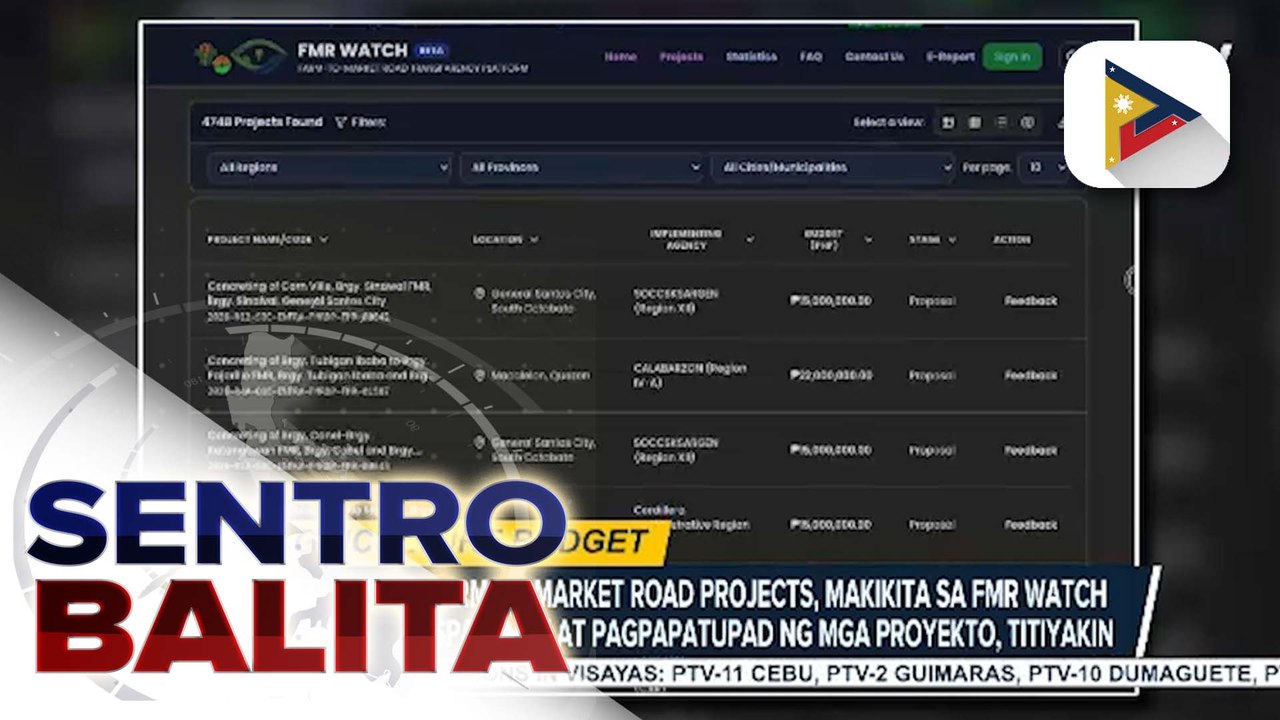Select the ₱22,000,000.00 budget cell

click(830, 376)
